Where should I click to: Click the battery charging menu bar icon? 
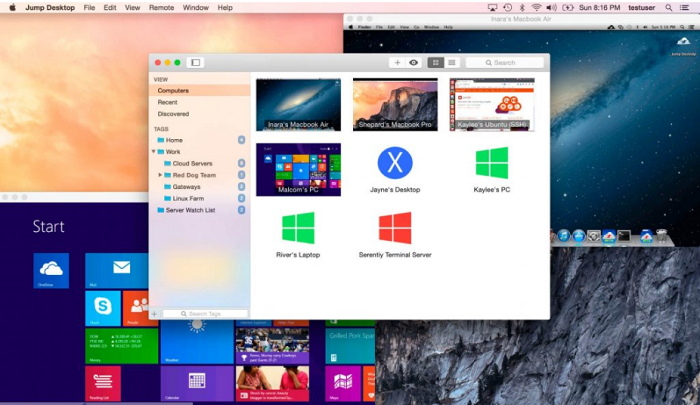pyautogui.click(x=568, y=8)
